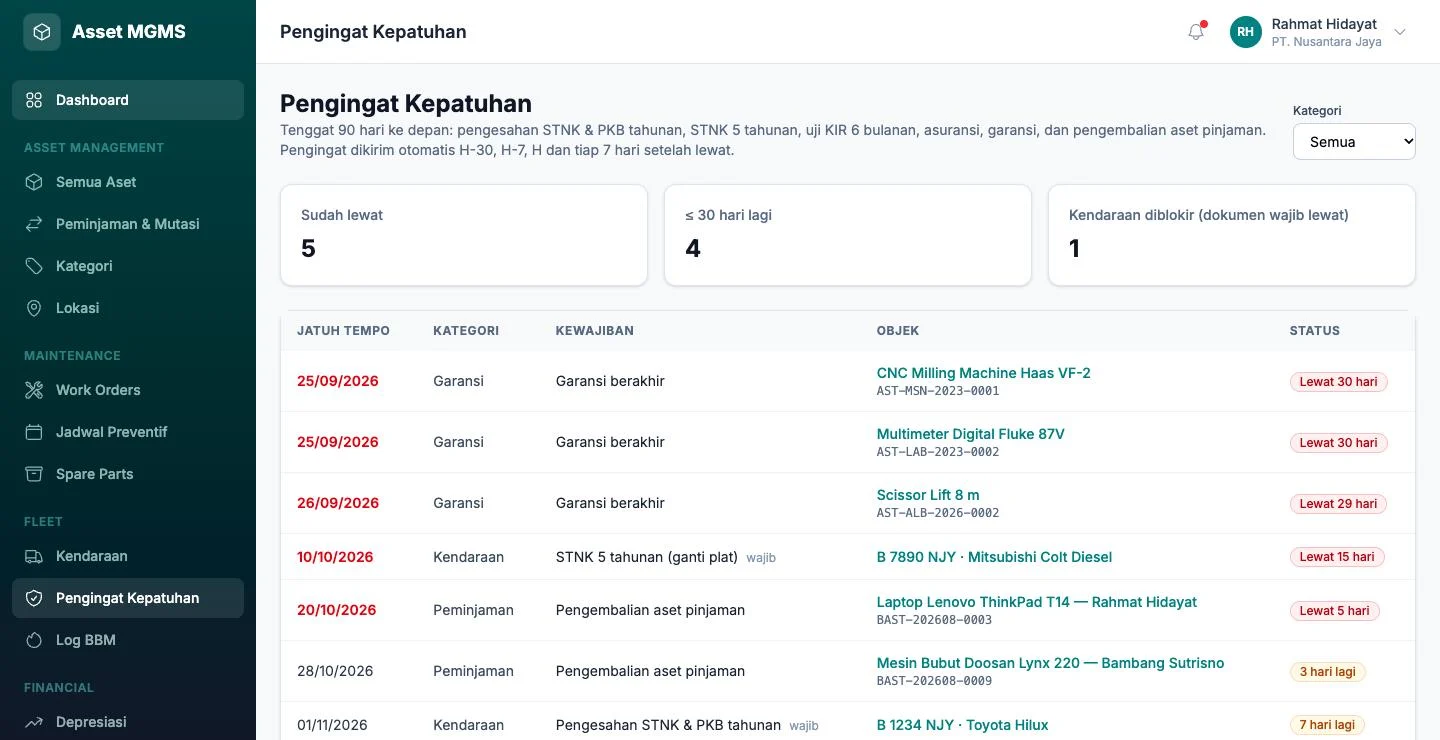Click the Kategori tag icon
The height and width of the screenshot is (740, 1440).
coord(34,266)
